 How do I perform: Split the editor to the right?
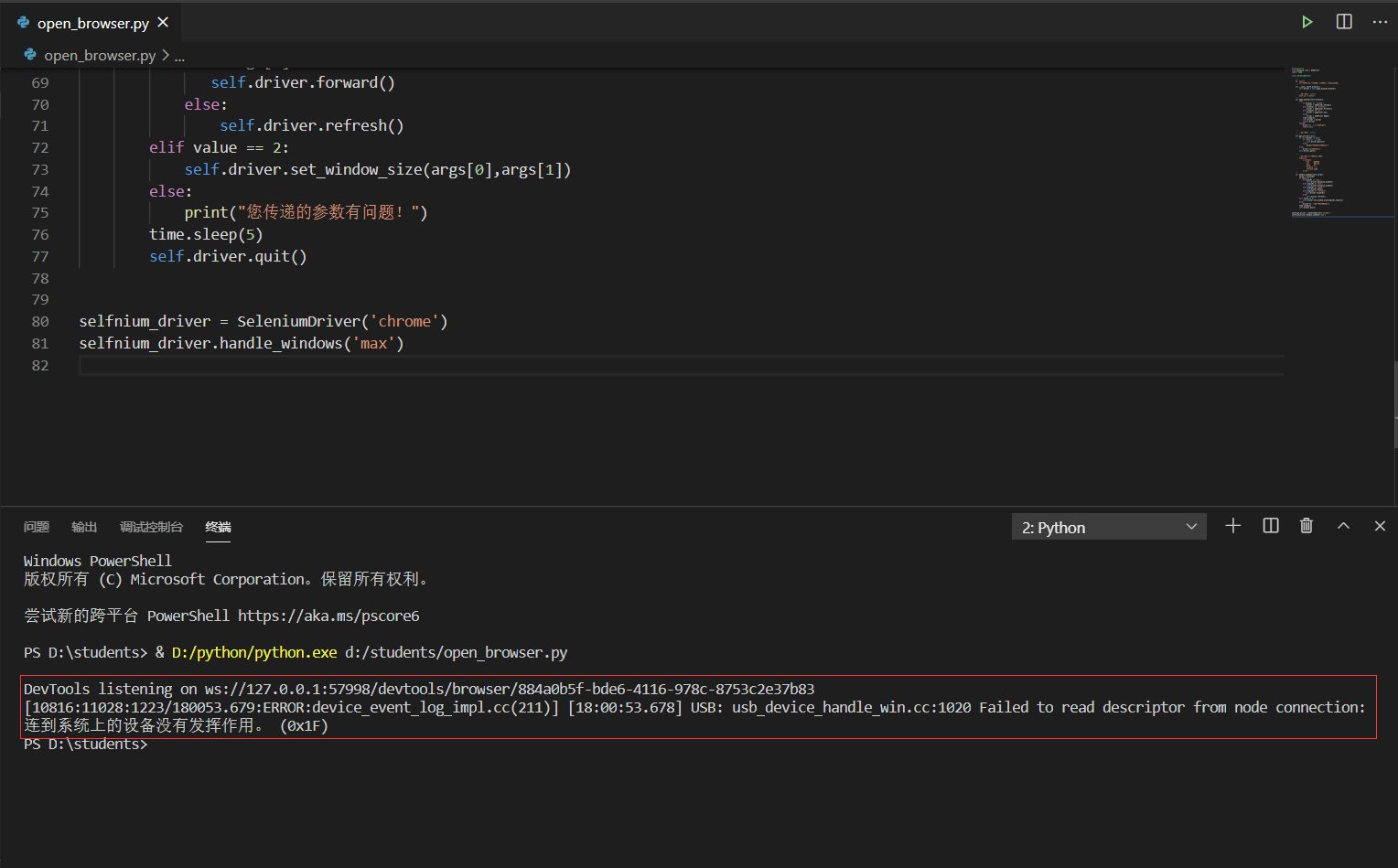coord(1344,22)
